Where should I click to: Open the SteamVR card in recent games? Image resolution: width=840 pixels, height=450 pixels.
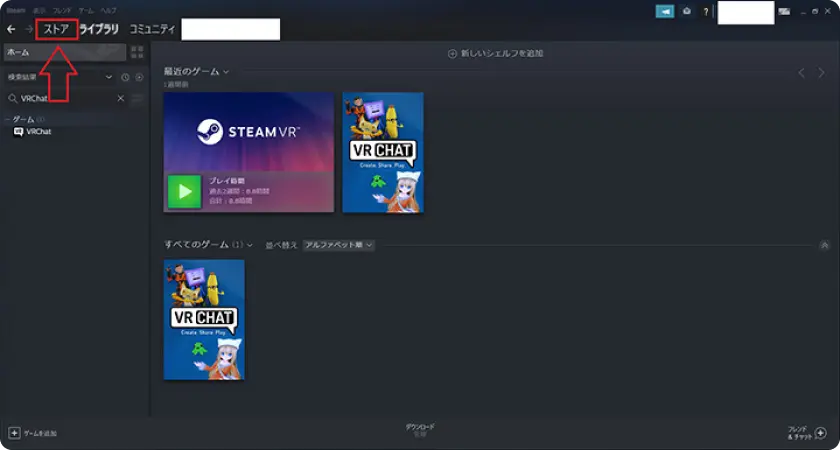coord(249,152)
